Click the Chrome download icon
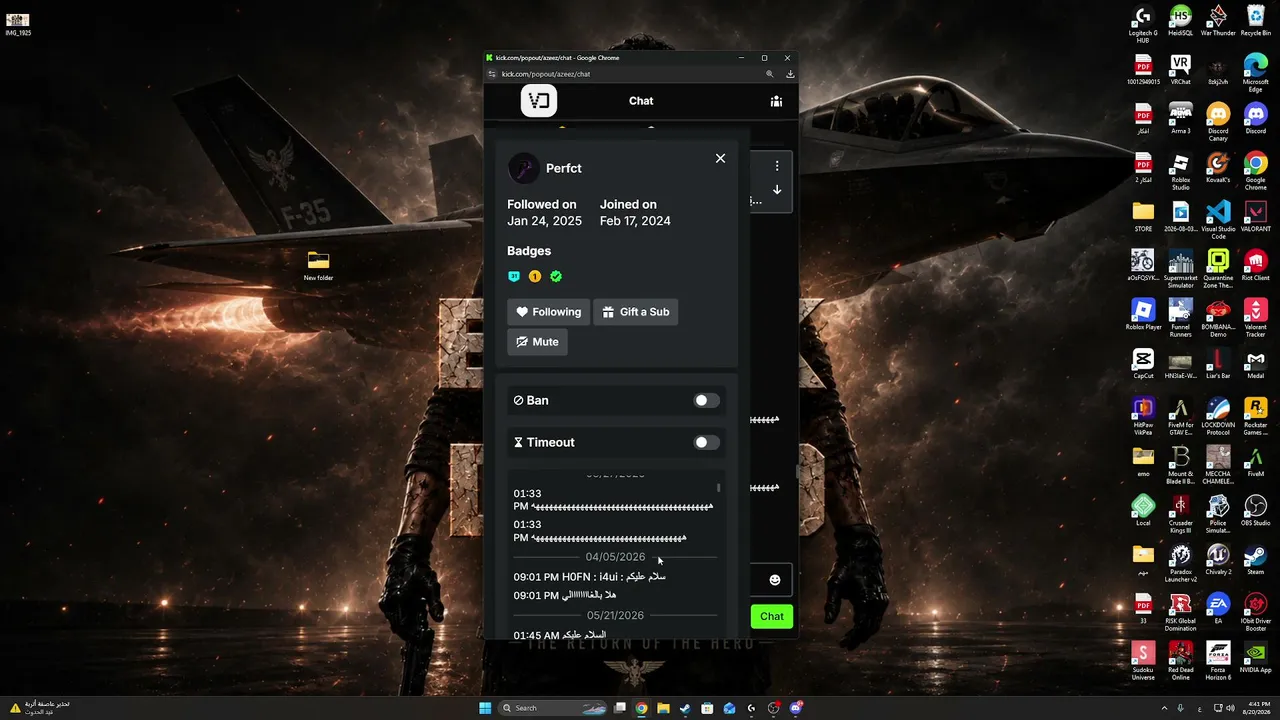1280x720 pixels. pos(790,74)
